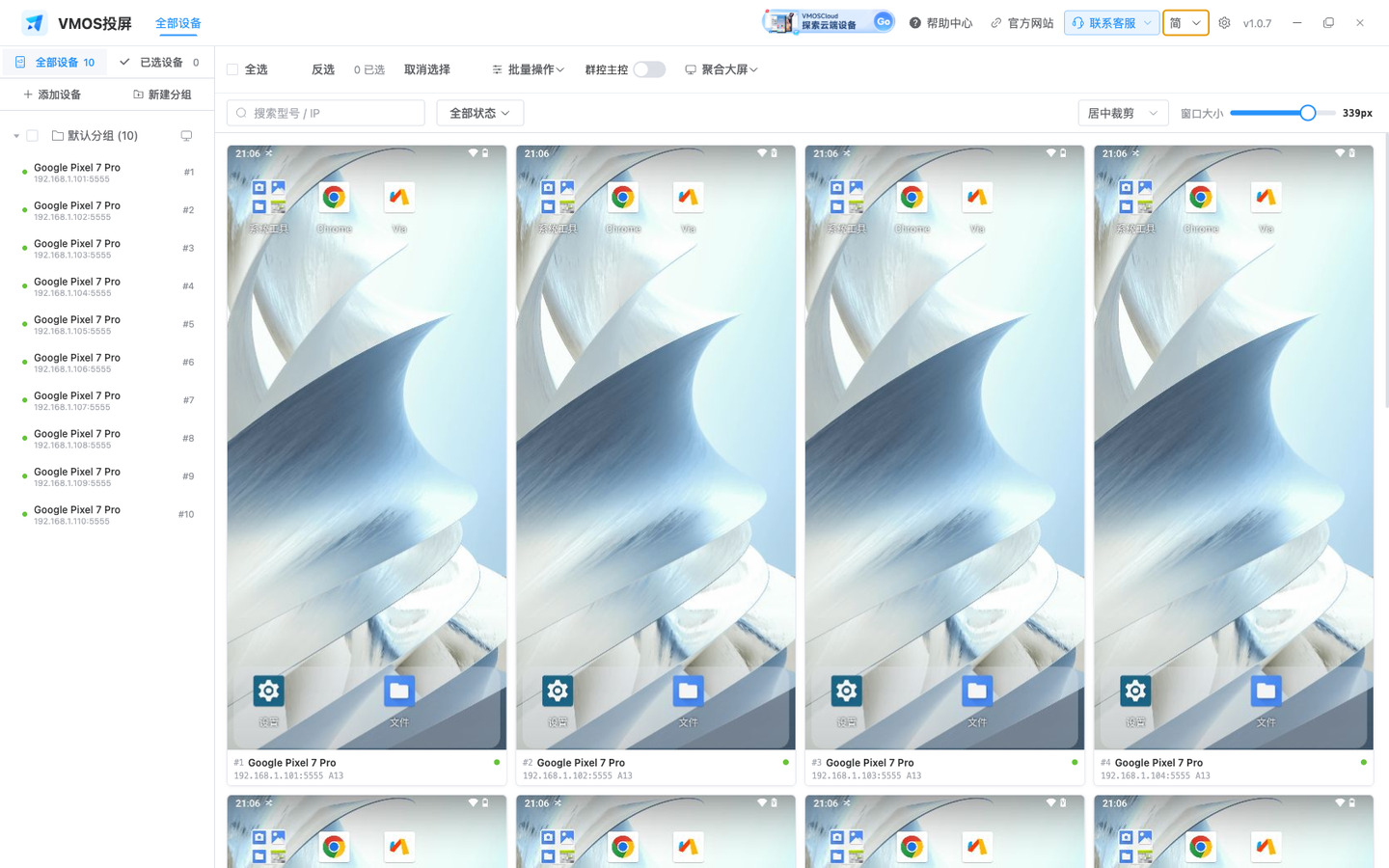
Task: Click 新建分组 to create a group
Action: pyautogui.click(x=162, y=95)
